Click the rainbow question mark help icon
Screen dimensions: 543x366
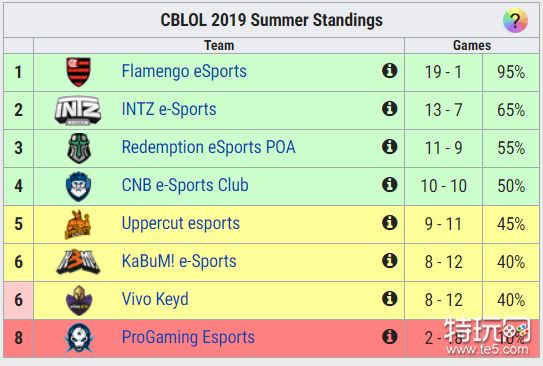tap(515, 21)
